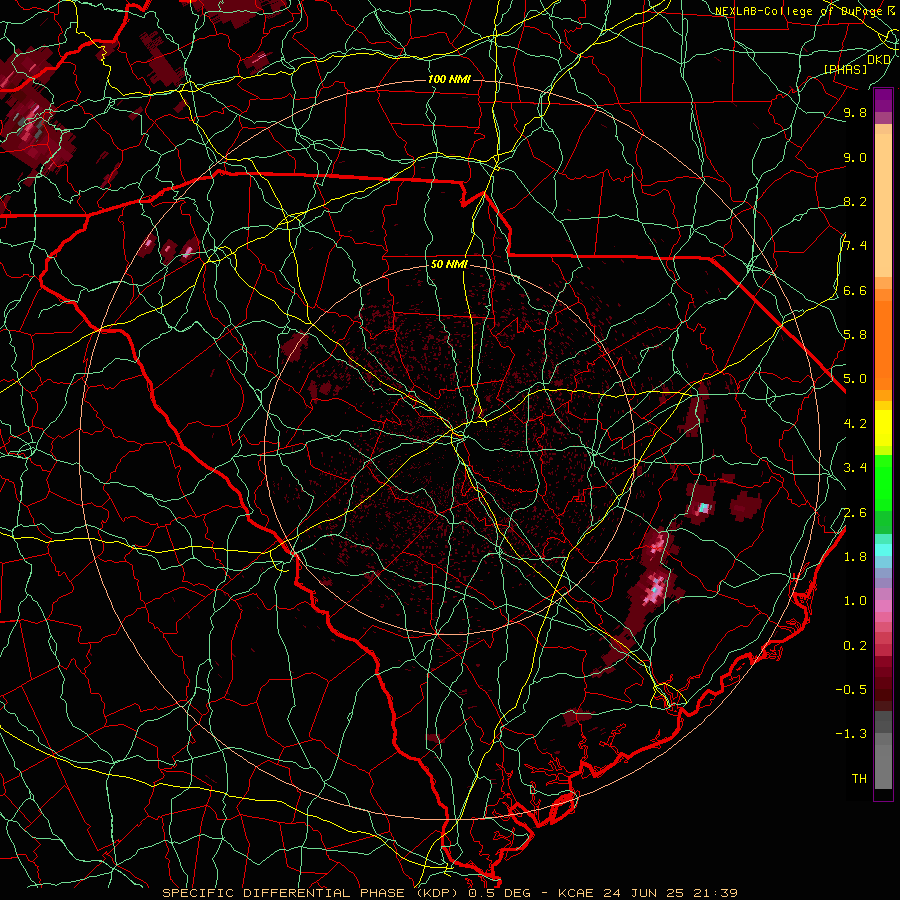Click the 3.4 legend value
The width and height of the screenshot is (900, 900).
855,468
